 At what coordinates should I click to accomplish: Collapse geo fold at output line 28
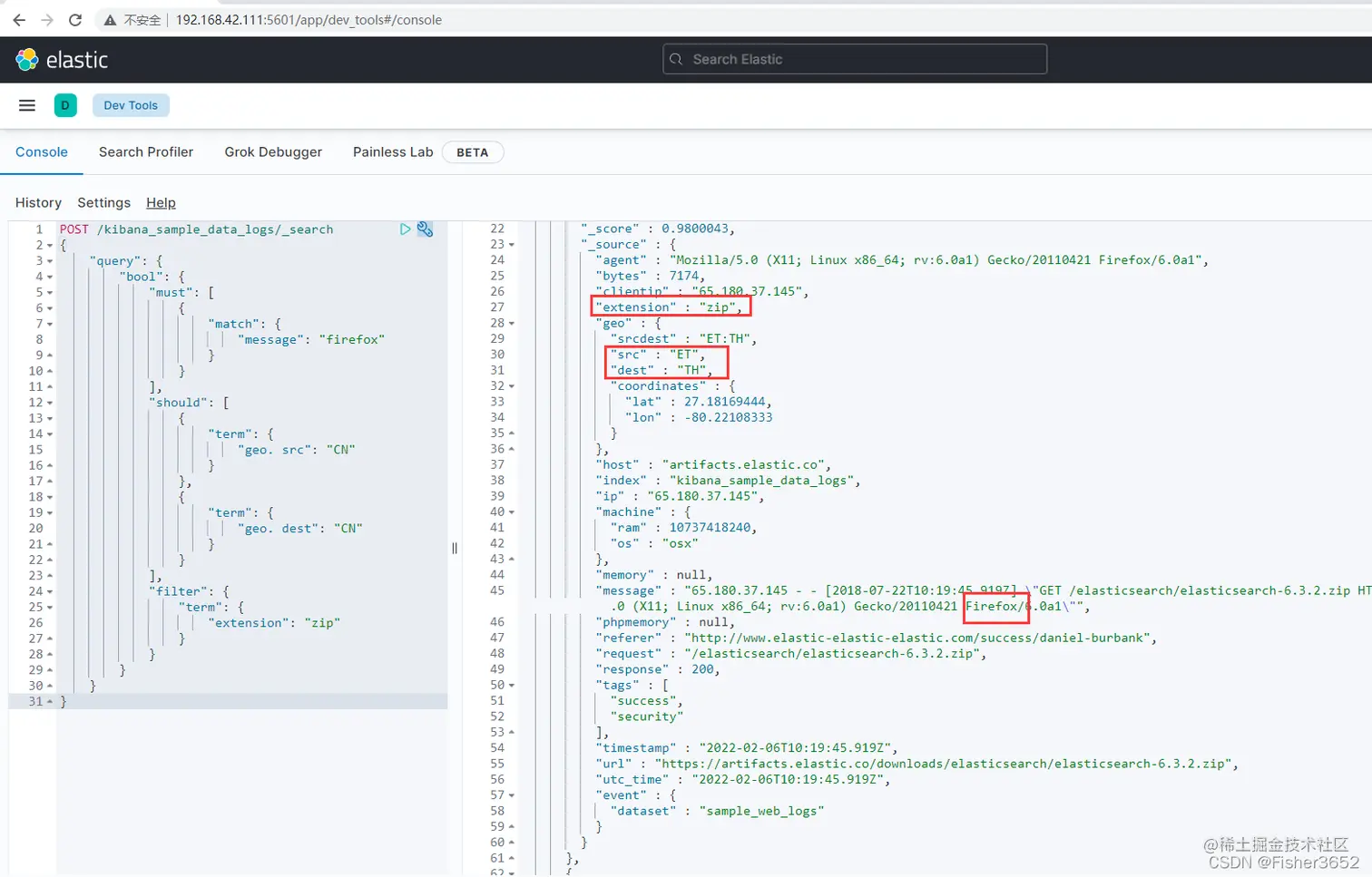pos(512,324)
